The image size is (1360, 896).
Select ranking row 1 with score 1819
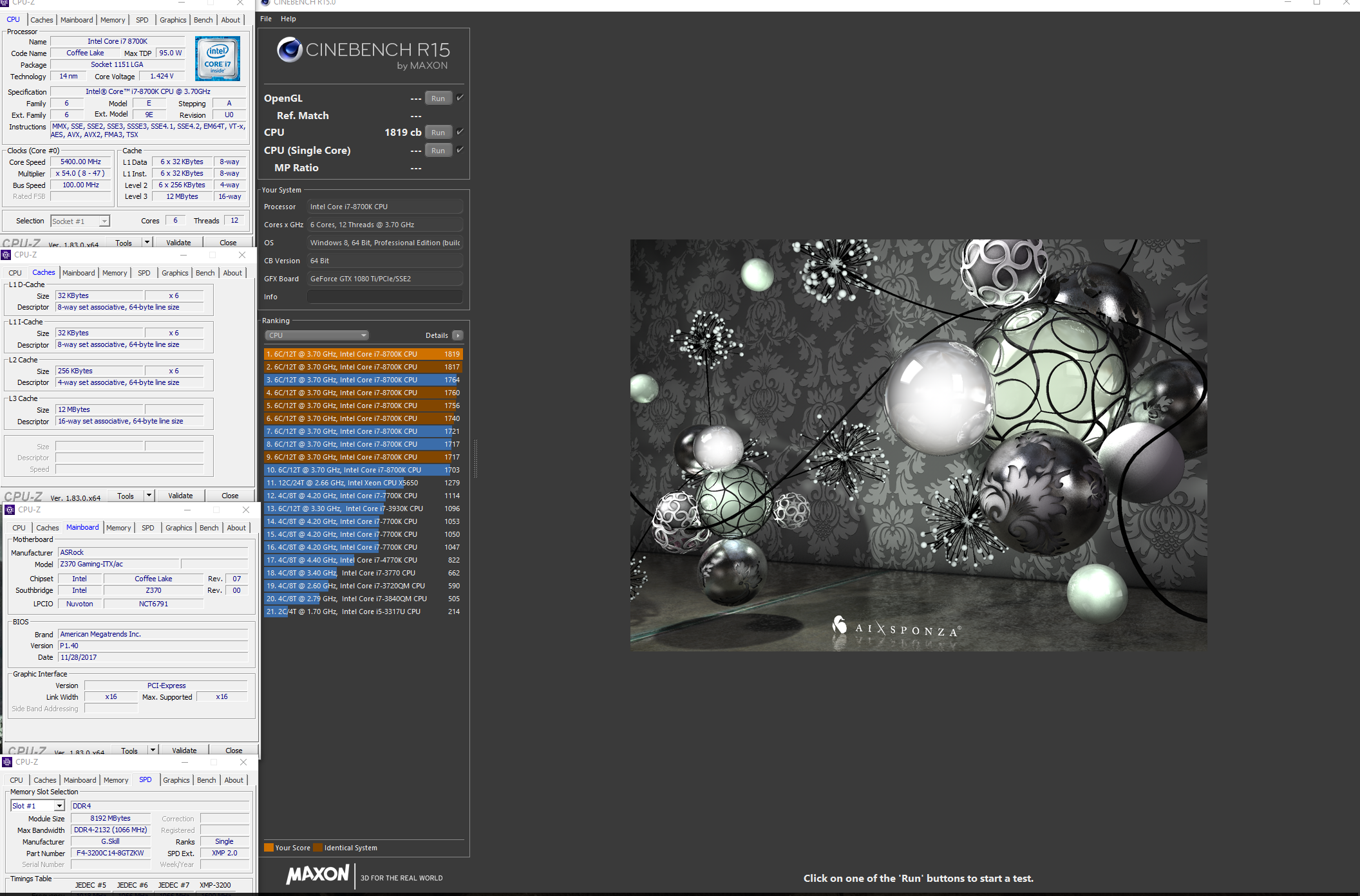click(363, 354)
